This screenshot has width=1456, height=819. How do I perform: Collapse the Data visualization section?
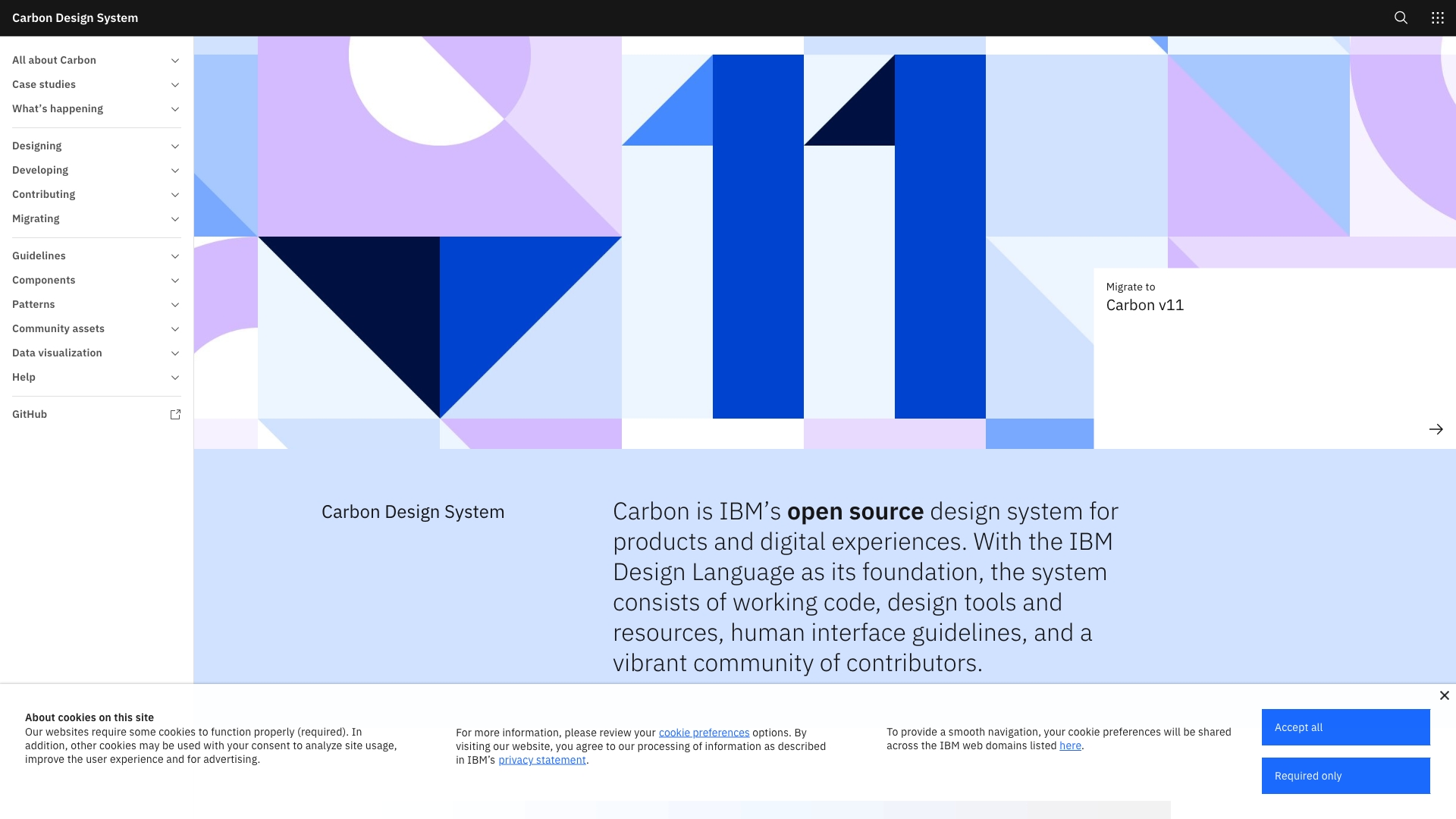(x=175, y=353)
